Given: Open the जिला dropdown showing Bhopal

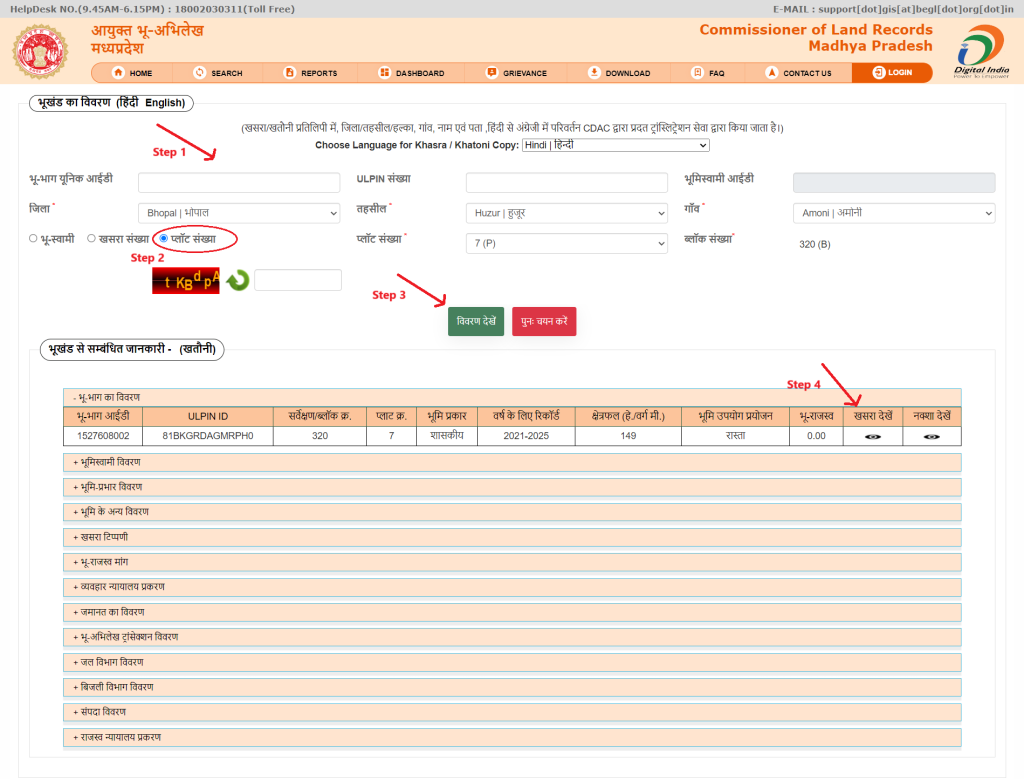Looking at the screenshot, I should click(x=238, y=214).
